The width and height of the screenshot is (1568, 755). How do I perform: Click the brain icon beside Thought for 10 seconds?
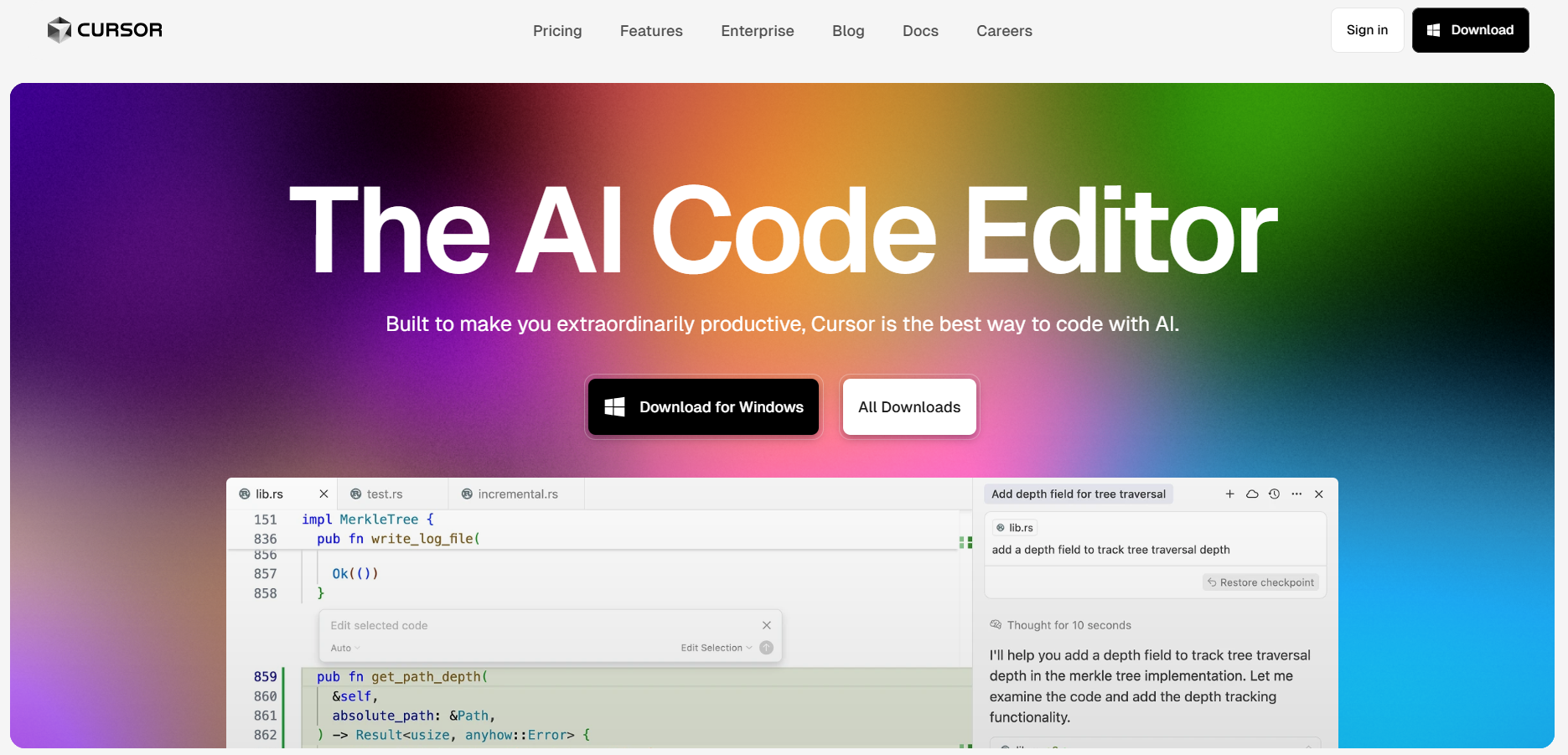tap(996, 625)
